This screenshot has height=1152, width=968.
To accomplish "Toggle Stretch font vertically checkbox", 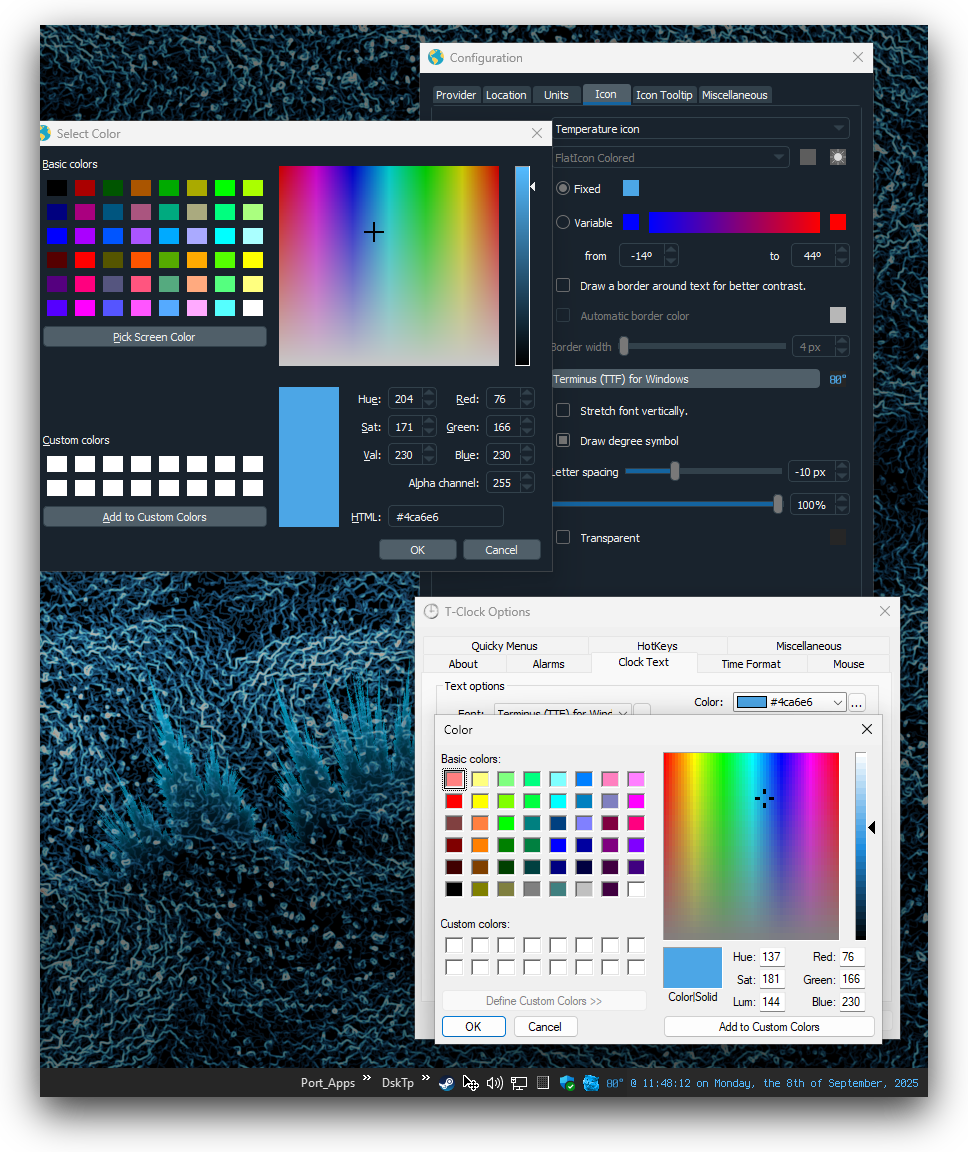I will (x=563, y=411).
